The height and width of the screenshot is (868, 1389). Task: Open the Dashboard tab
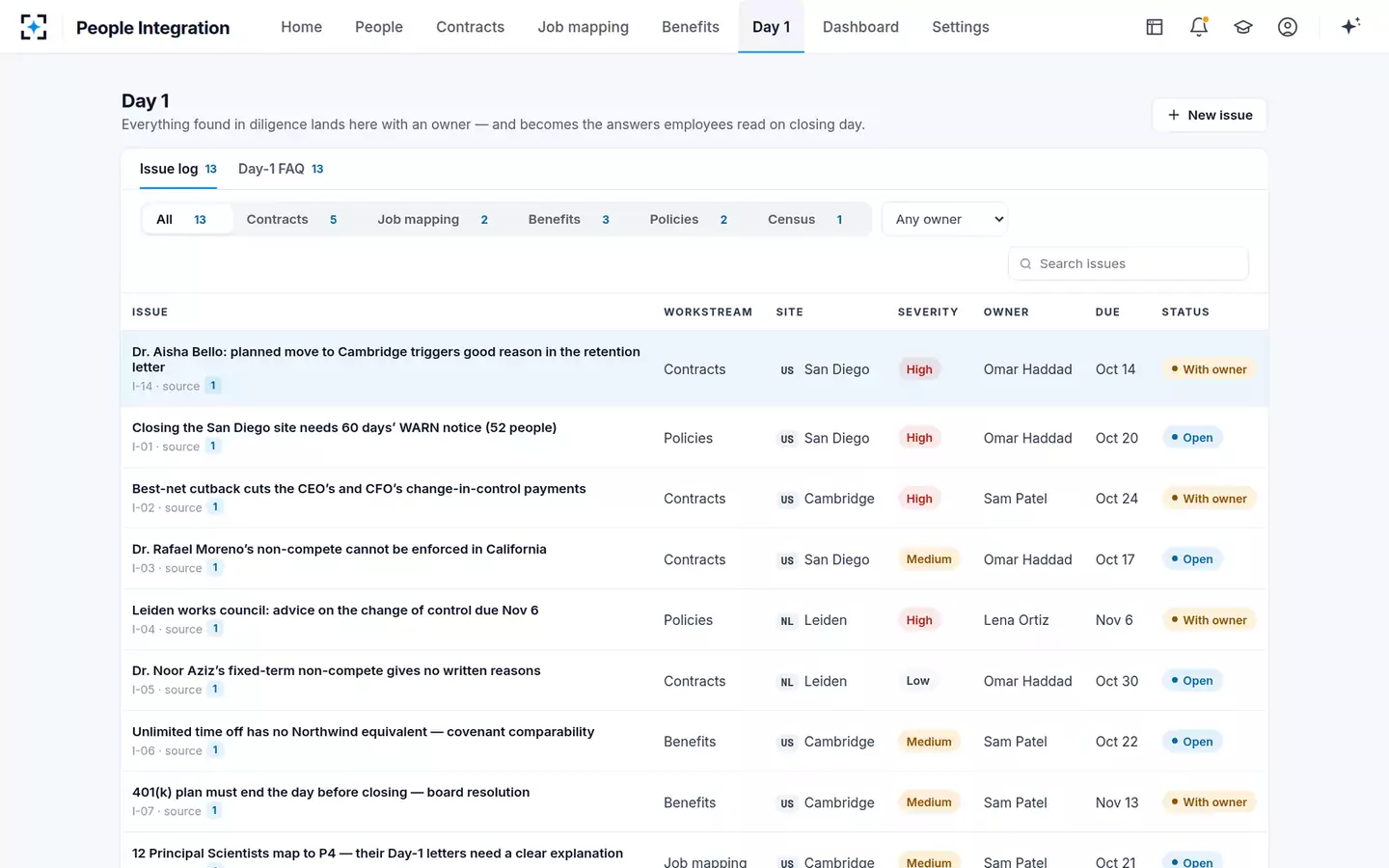click(x=860, y=27)
